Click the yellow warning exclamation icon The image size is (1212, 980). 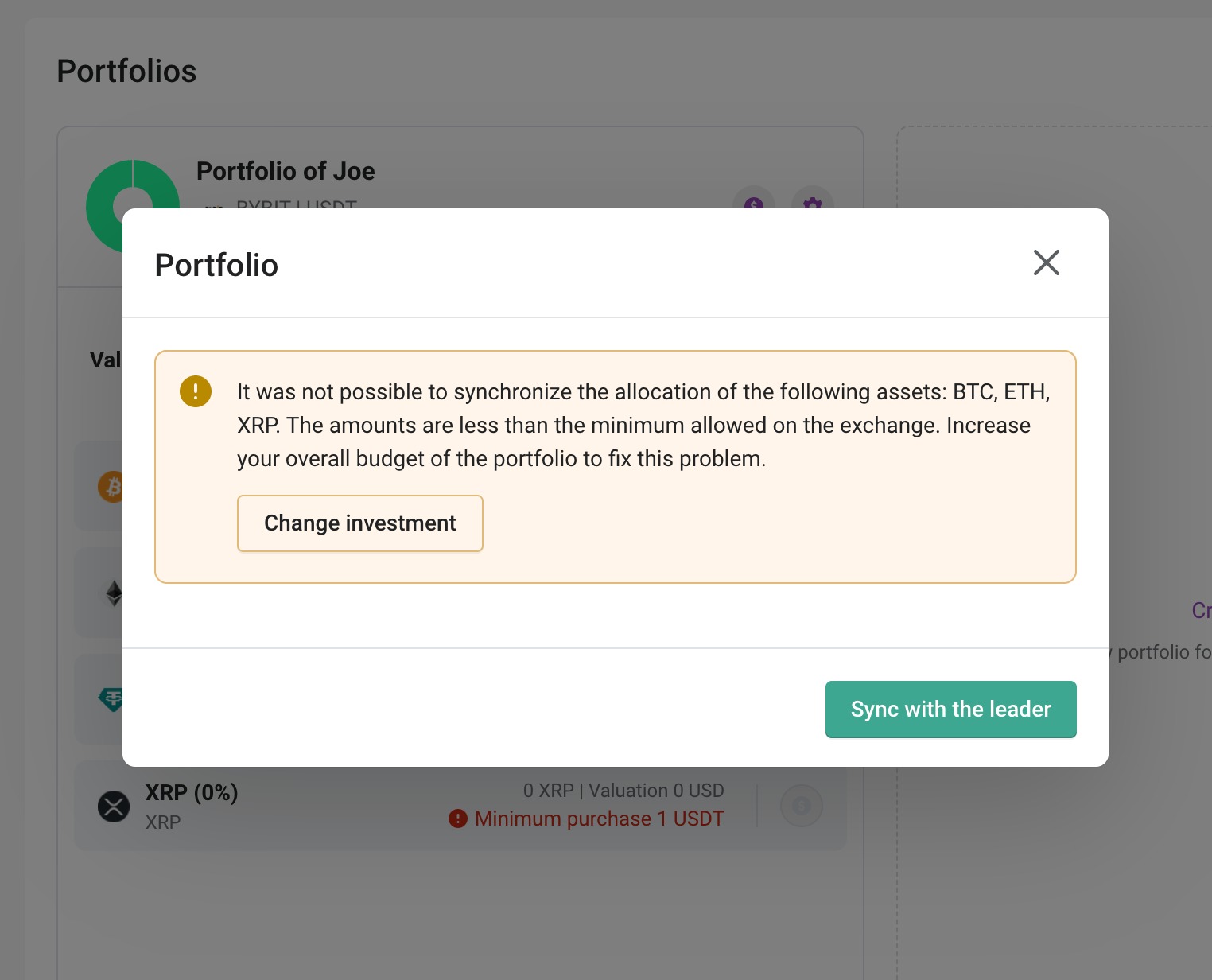click(196, 391)
